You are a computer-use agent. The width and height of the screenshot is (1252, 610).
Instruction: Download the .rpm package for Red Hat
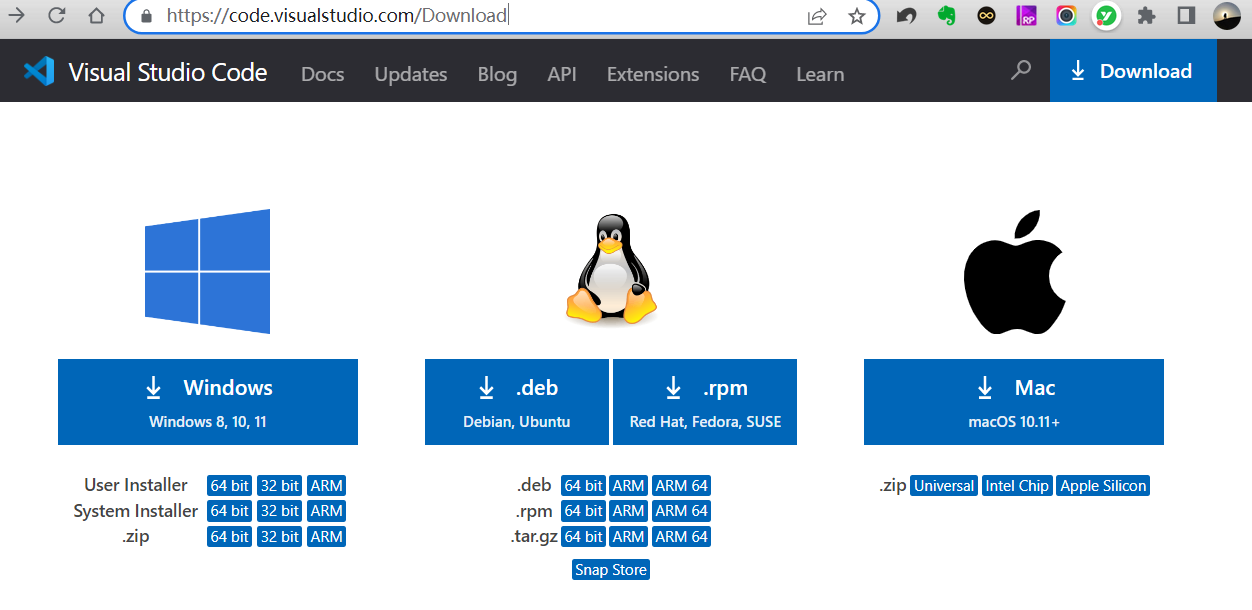coord(705,402)
